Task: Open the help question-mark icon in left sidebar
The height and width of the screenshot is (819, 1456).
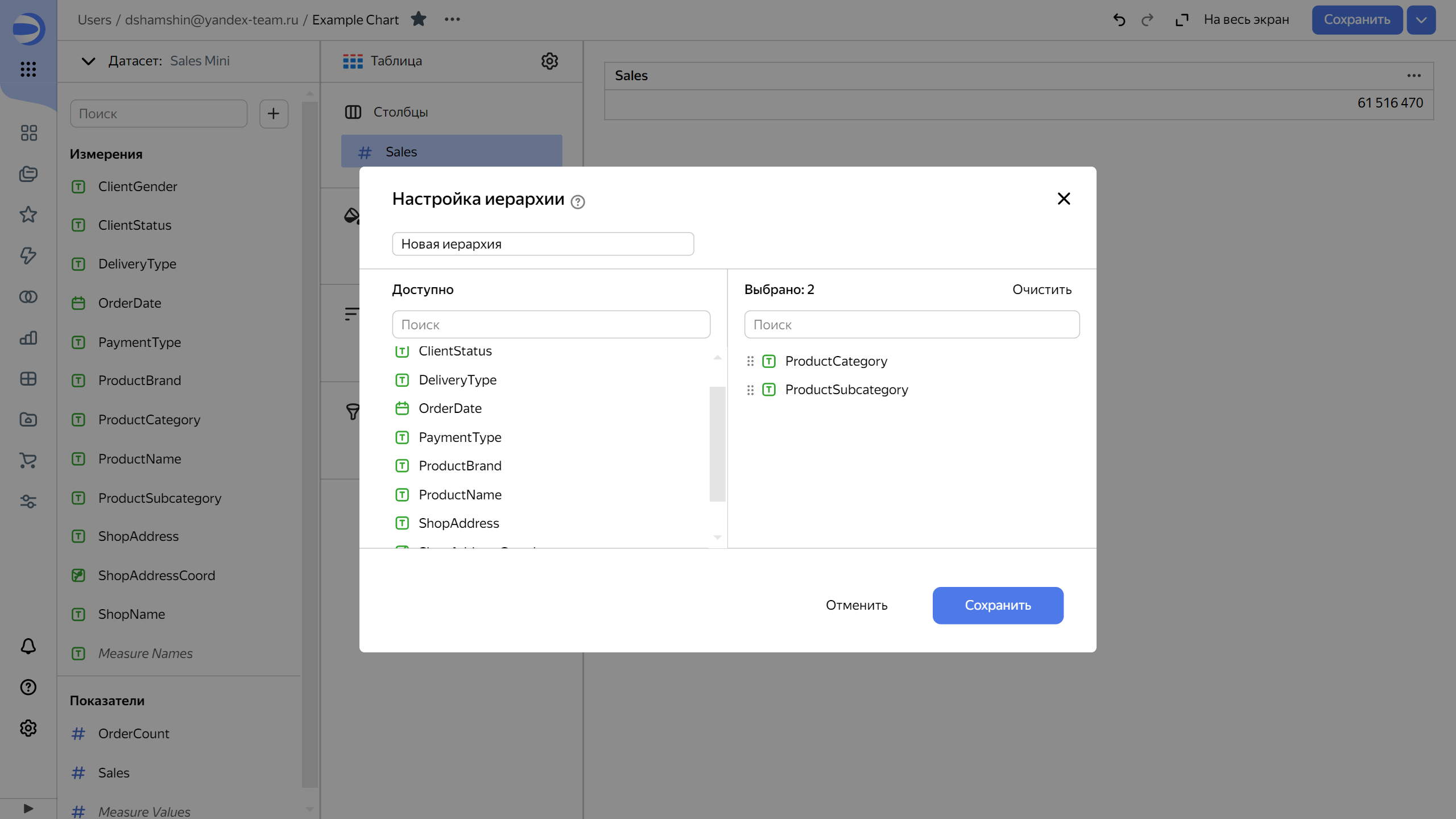Action: 28,687
